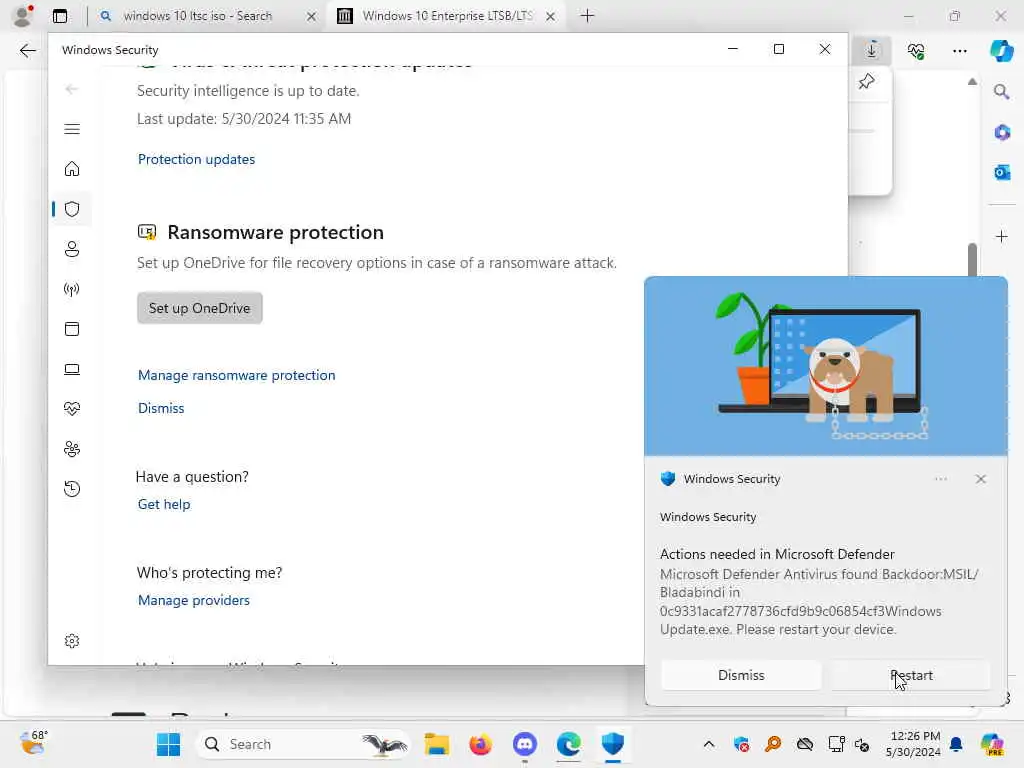Pin the downloads flyout panel

(867, 82)
